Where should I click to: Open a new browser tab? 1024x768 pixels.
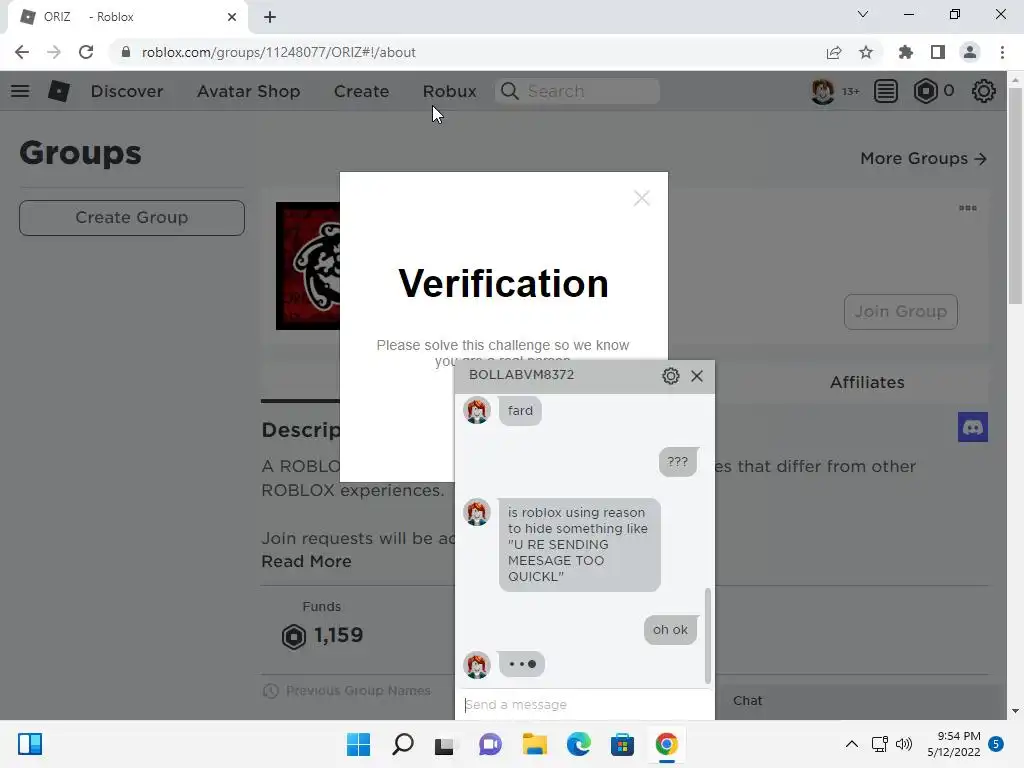(x=270, y=17)
